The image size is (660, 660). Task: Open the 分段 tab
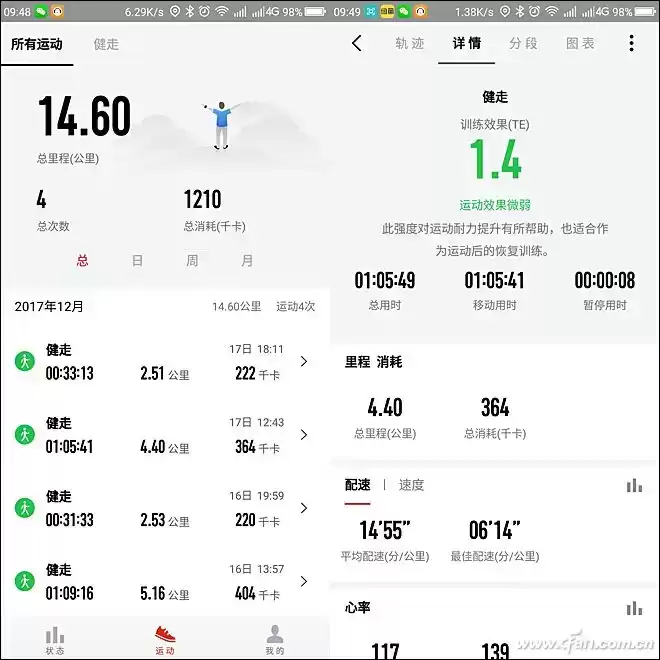click(523, 43)
